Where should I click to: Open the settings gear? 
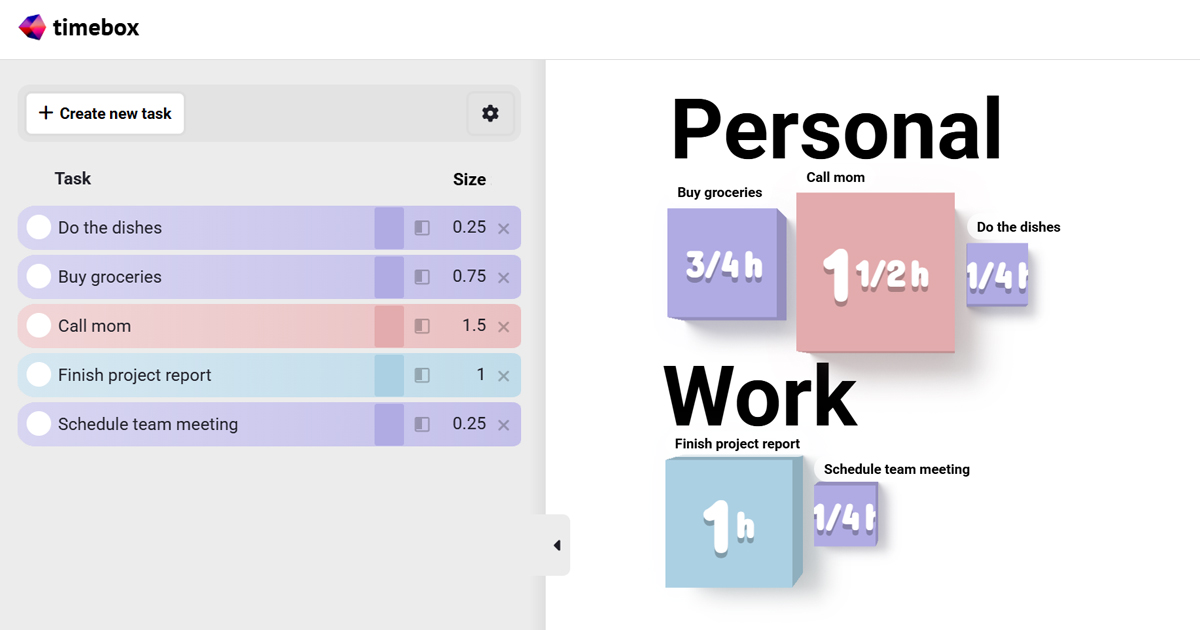click(x=490, y=113)
